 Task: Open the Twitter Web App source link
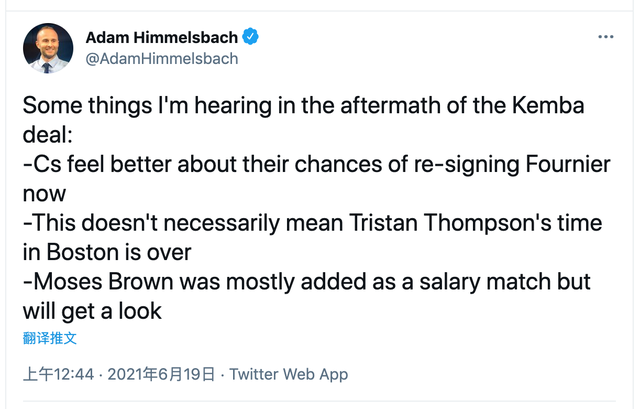click(289, 375)
